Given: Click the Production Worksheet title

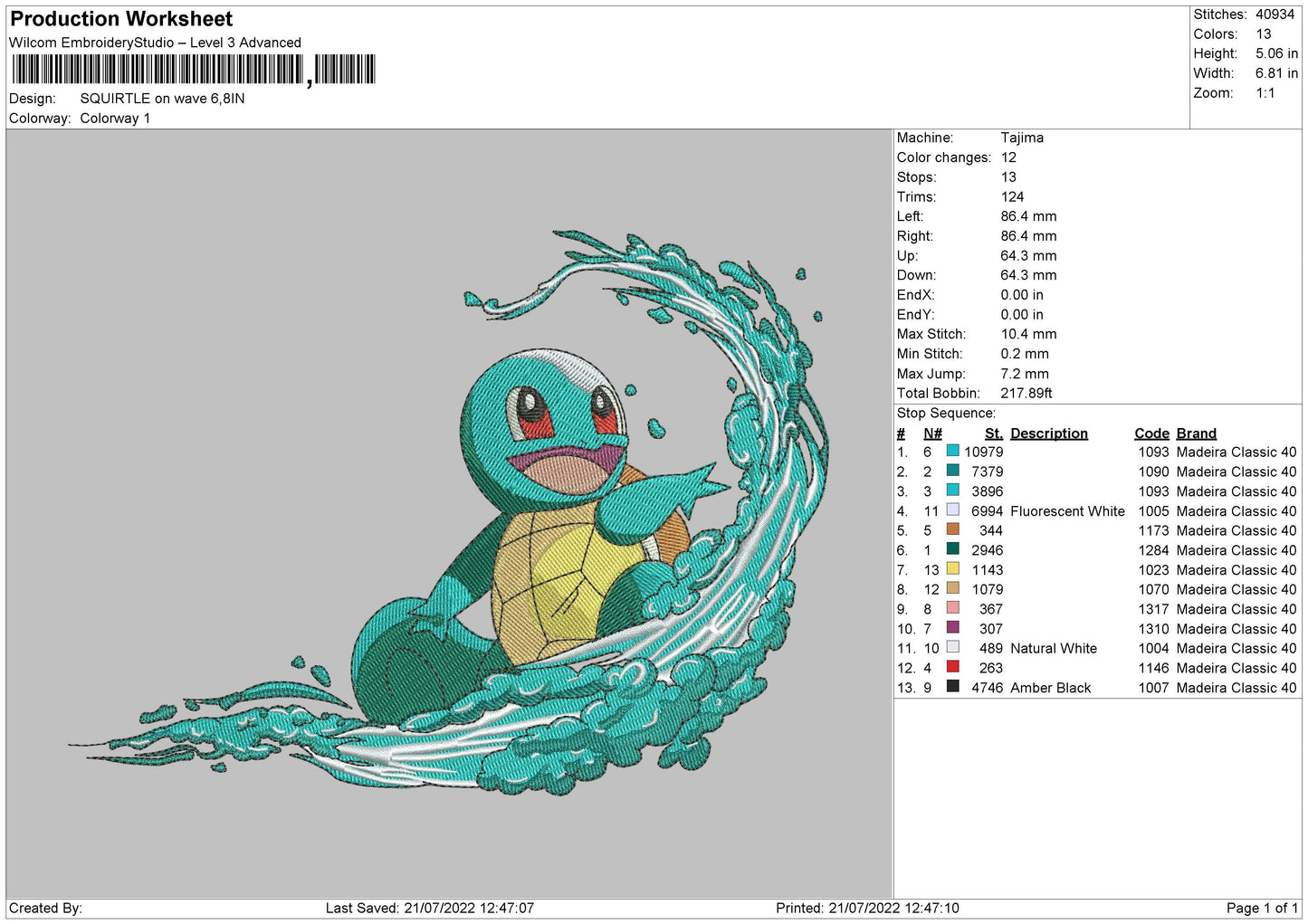Looking at the screenshot, I should click(x=121, y=19).
